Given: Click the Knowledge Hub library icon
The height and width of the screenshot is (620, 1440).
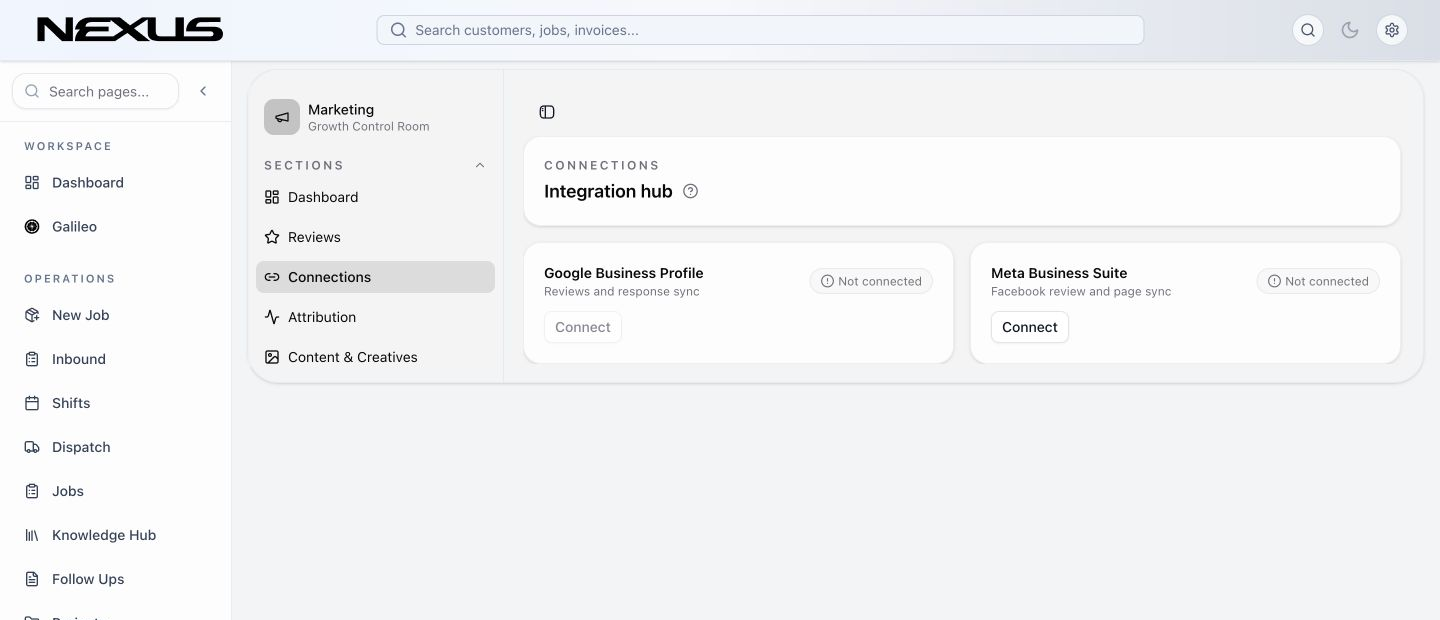Looking at the screenshot, I should click(x=32, y=535).
